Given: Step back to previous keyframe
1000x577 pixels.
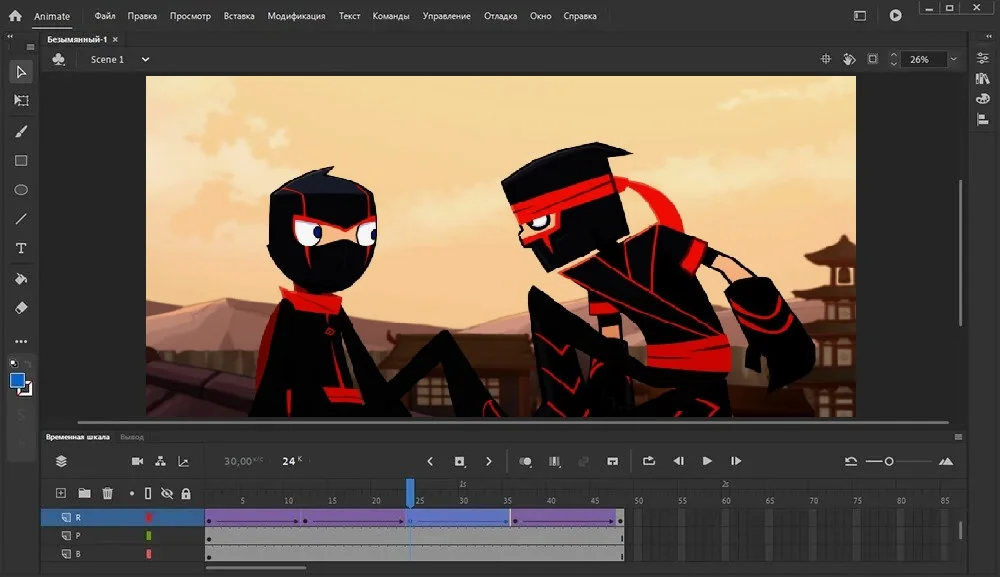Looking at the screenshot, I should pyautogui.click(x=430, y=461).
